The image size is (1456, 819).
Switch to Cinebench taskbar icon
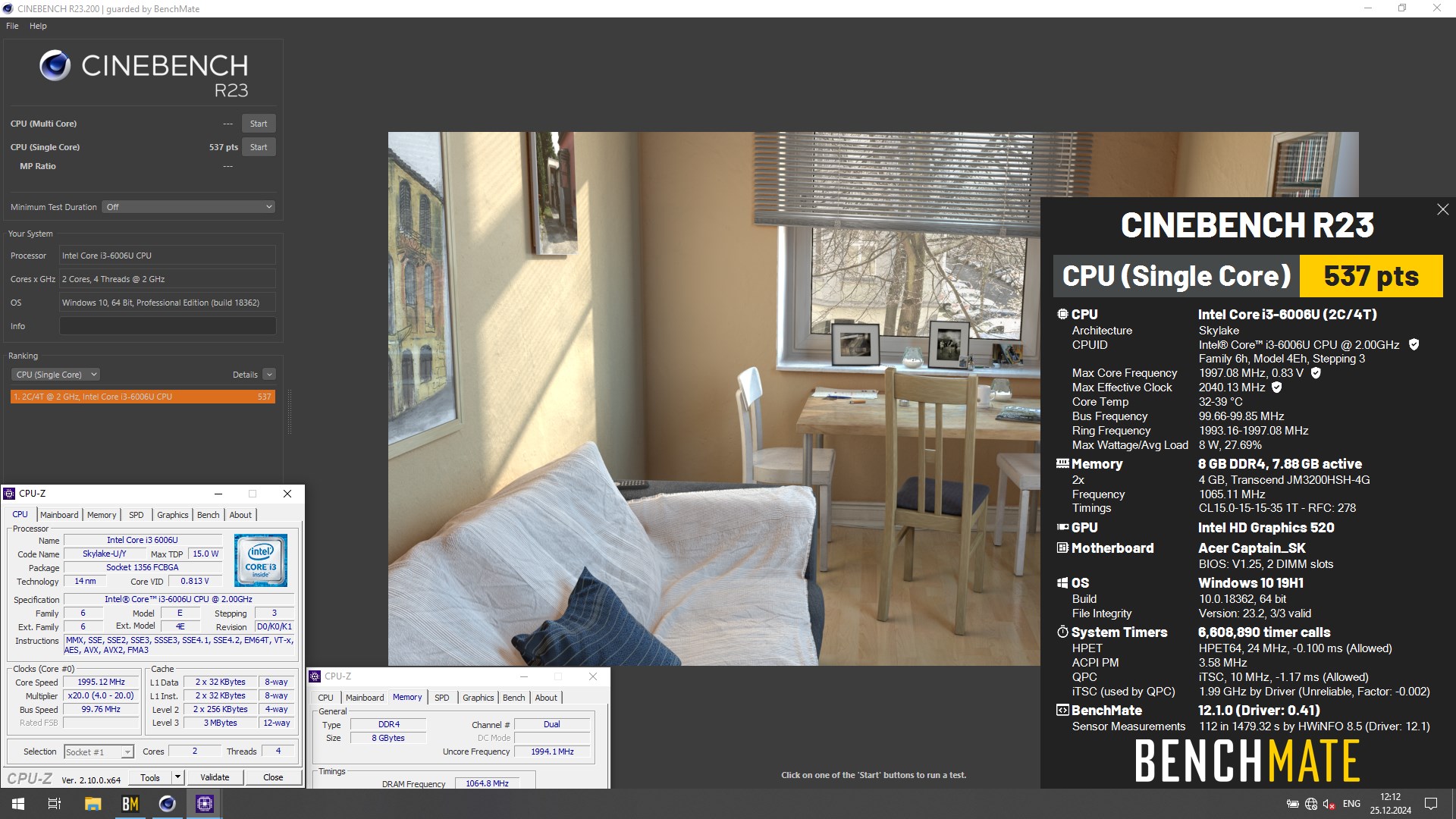167,804
